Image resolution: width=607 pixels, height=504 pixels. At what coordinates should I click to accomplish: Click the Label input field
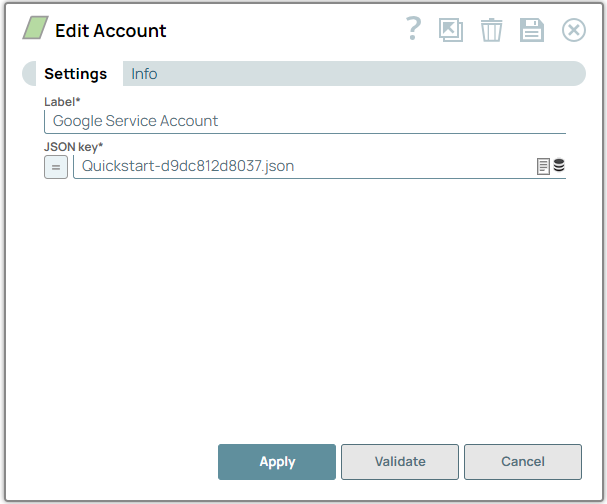305,122
